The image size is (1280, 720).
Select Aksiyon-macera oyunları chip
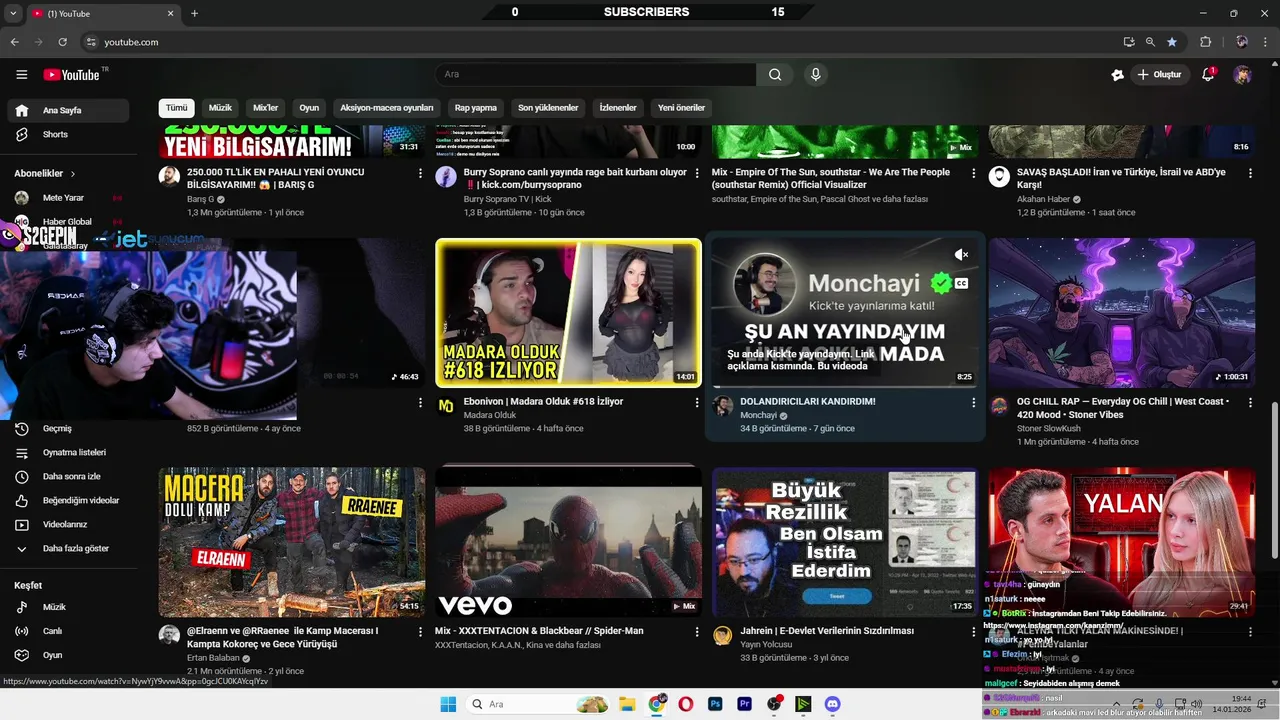[387, 108]
